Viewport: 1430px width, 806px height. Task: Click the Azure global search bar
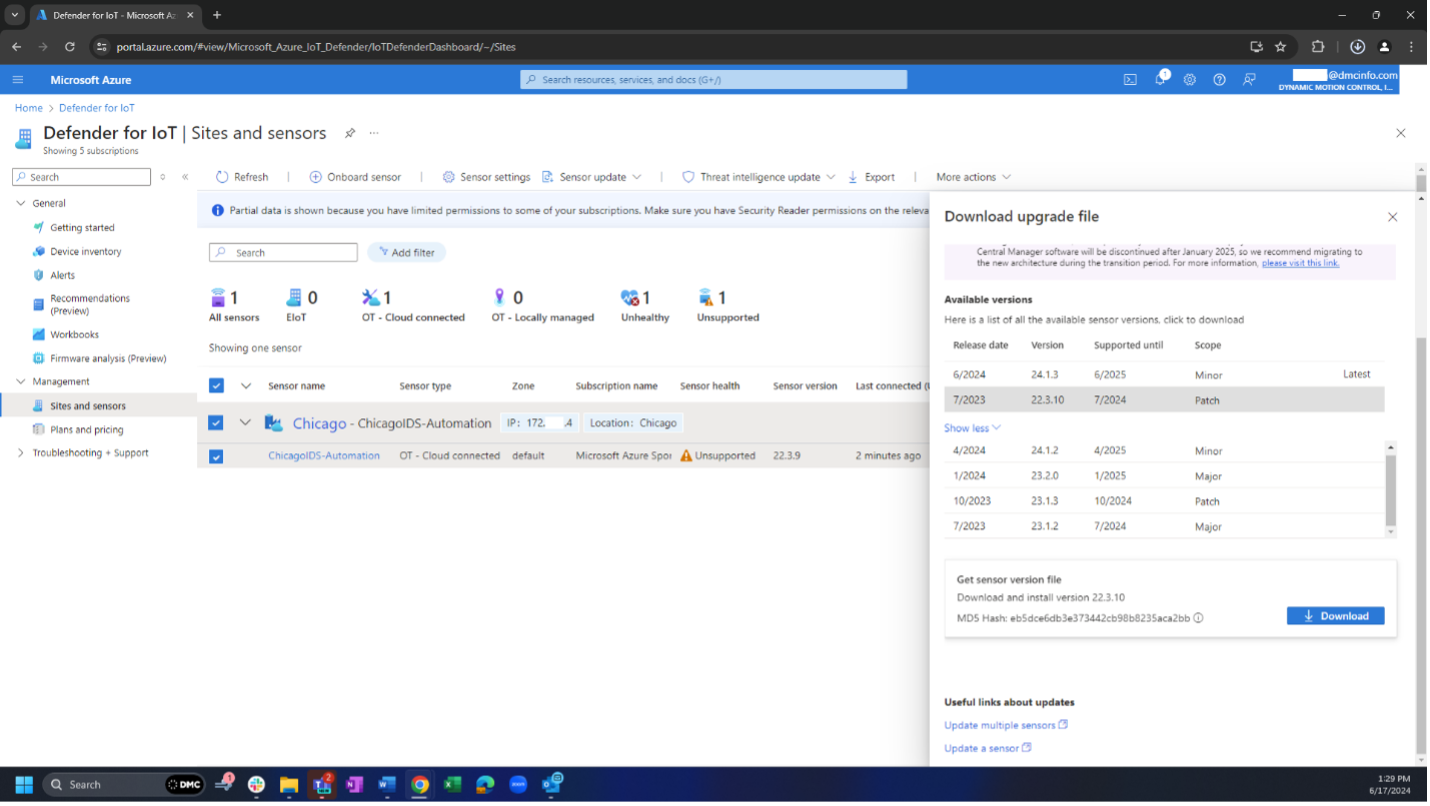[713, 80]
